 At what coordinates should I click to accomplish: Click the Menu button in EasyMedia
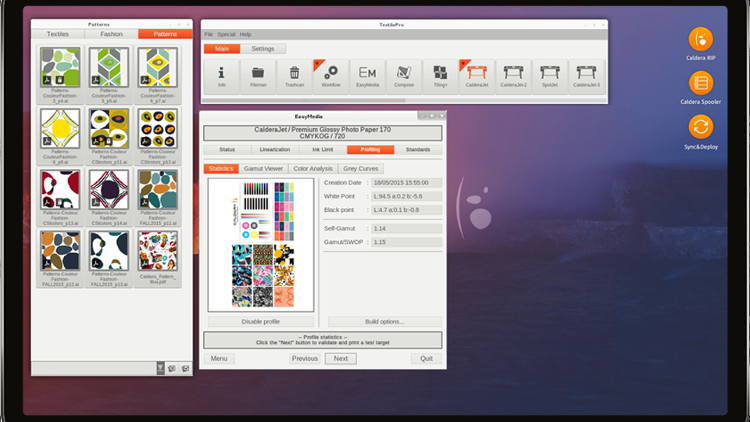click(219, 358)
